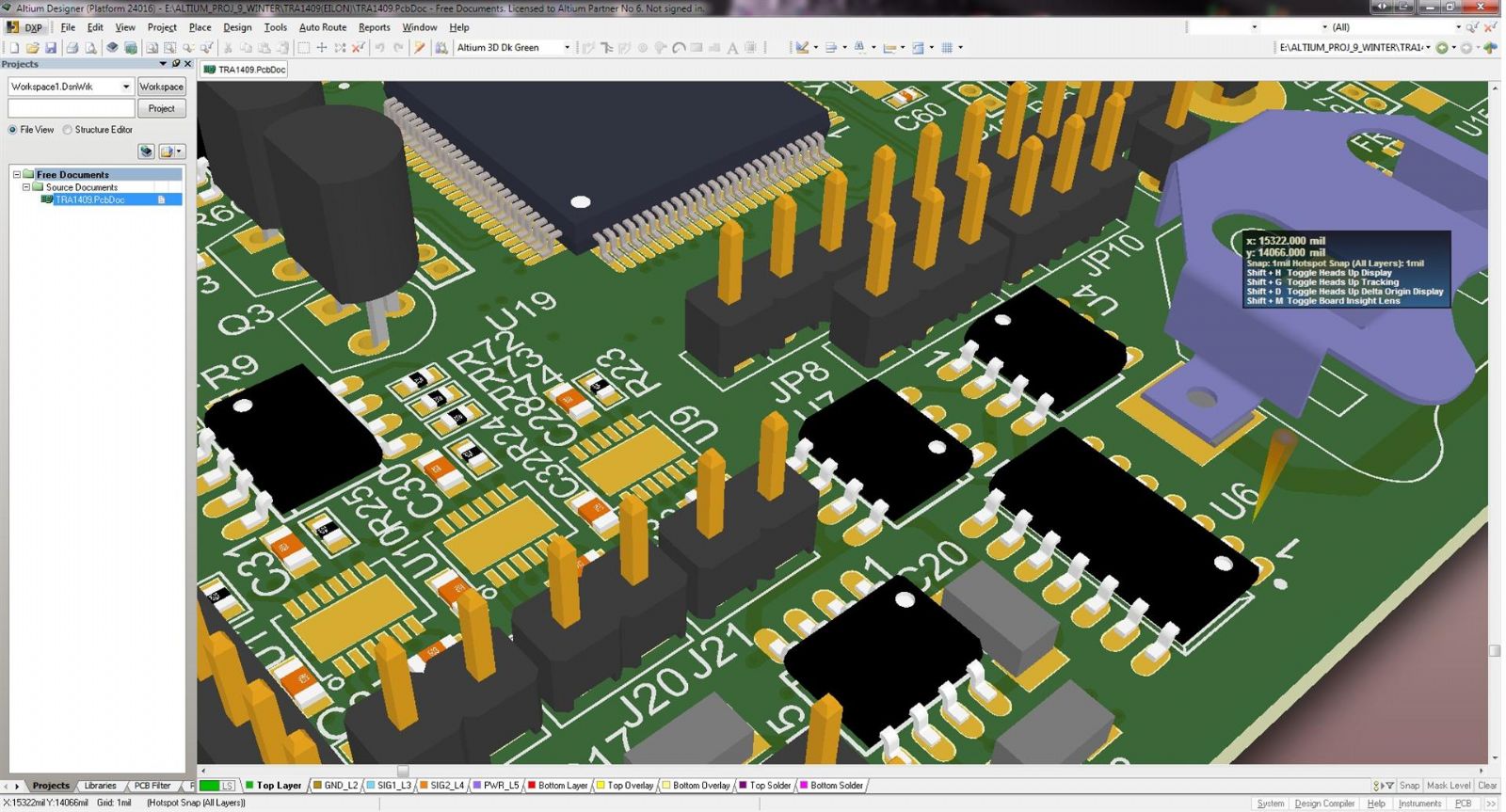This screenshot has height=812, width=1506.
Task: Select the File View radio button
Action: [13, 130]
